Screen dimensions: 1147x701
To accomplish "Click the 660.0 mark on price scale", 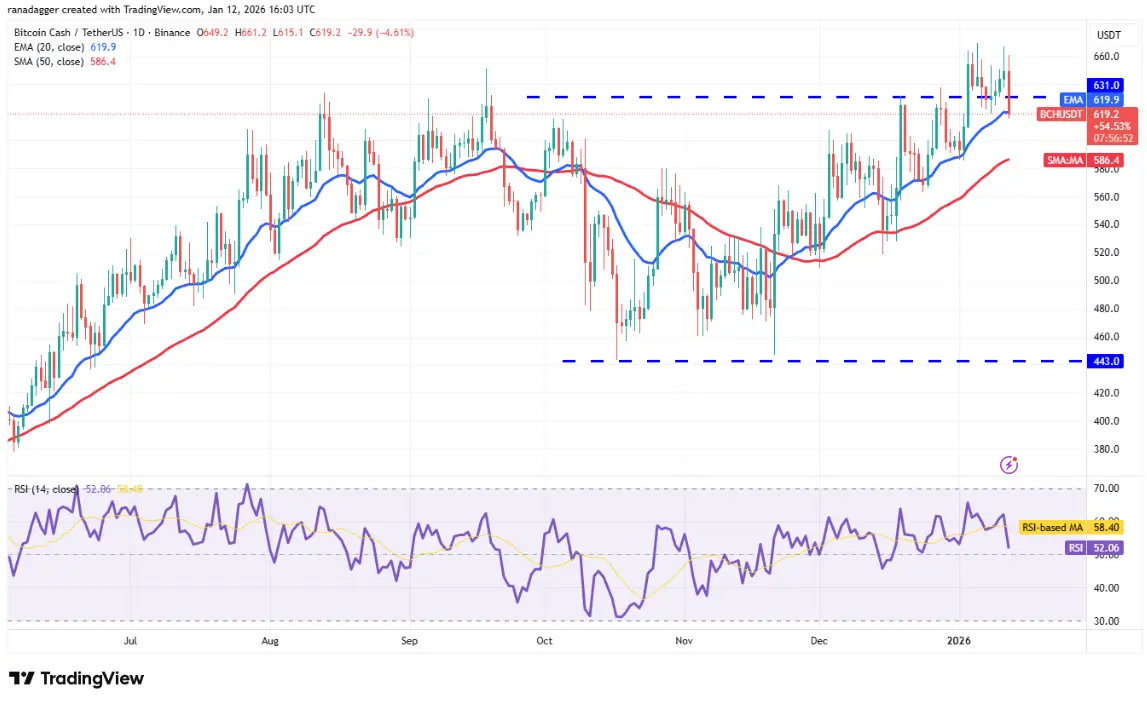I will coord(1106,56).
